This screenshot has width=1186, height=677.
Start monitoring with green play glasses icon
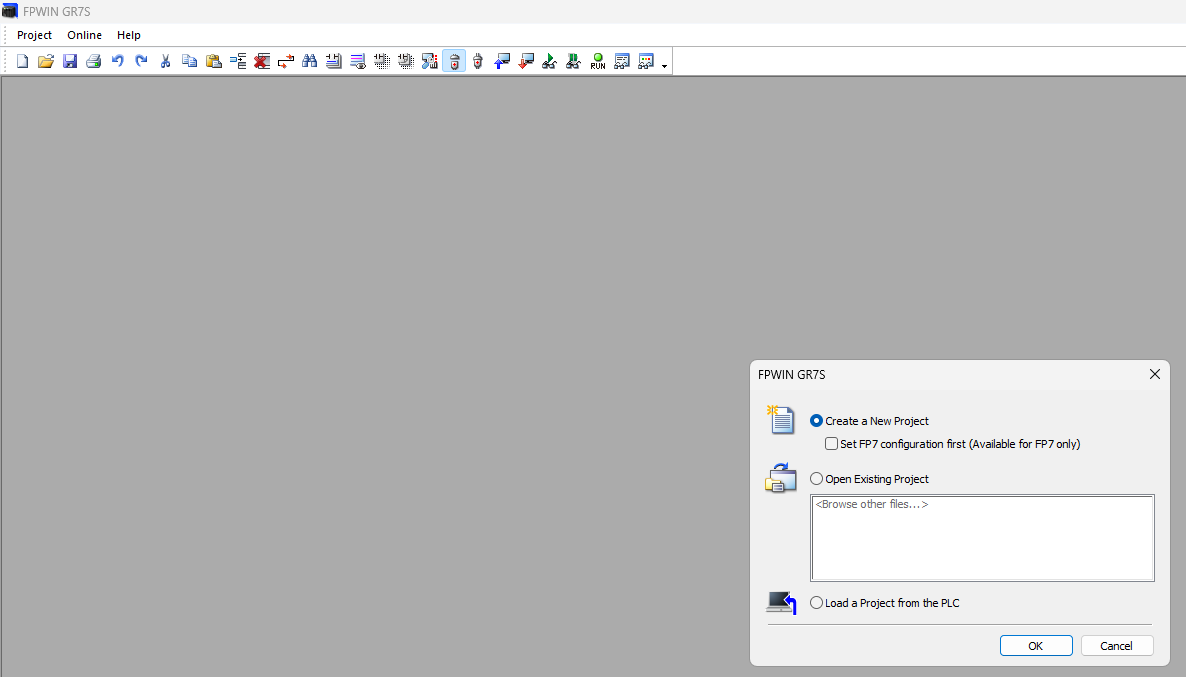(x=550, y=61)
